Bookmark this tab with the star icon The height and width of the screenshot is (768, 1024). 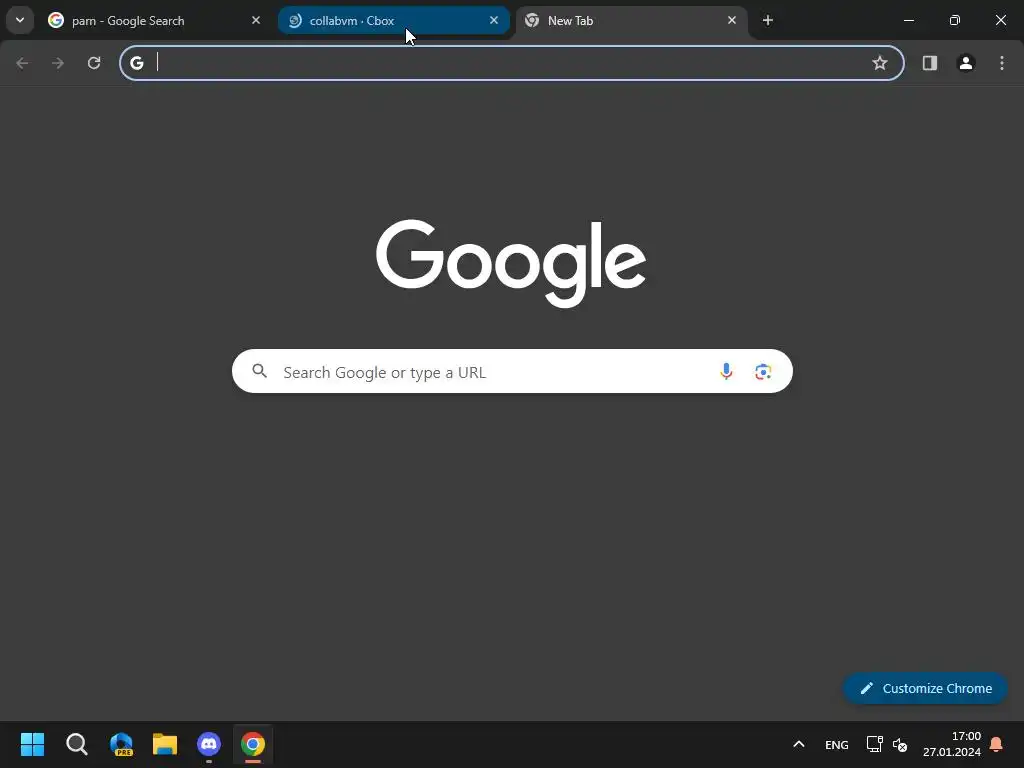click(880, 63)
